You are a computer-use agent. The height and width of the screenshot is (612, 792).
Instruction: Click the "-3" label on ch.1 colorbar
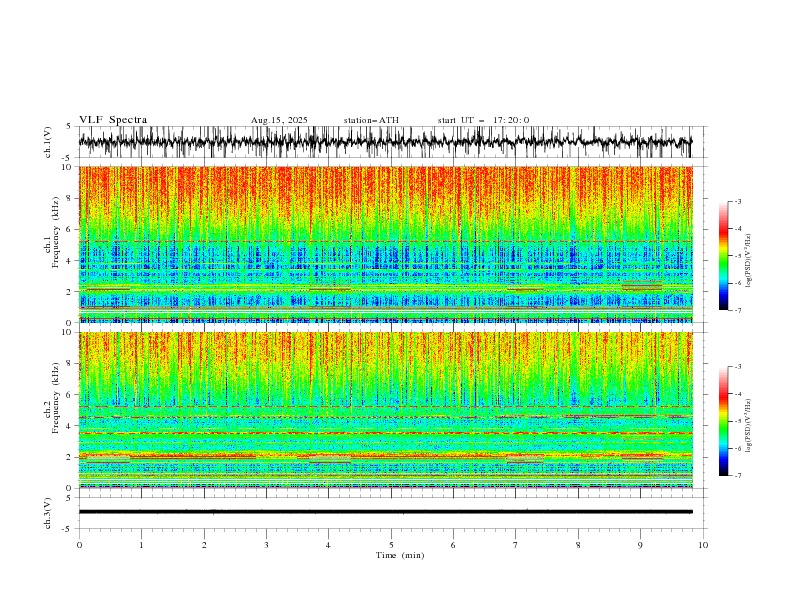tap(738, 201)
